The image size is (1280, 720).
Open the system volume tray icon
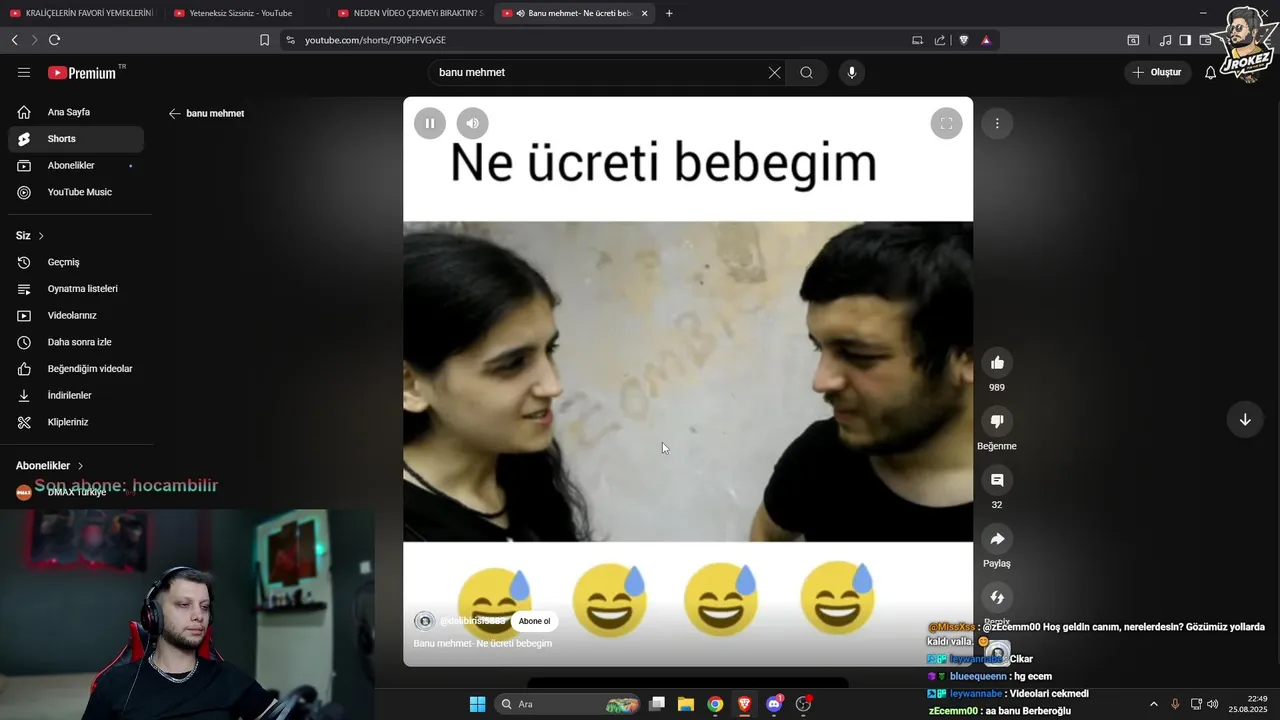point(1212,704)
